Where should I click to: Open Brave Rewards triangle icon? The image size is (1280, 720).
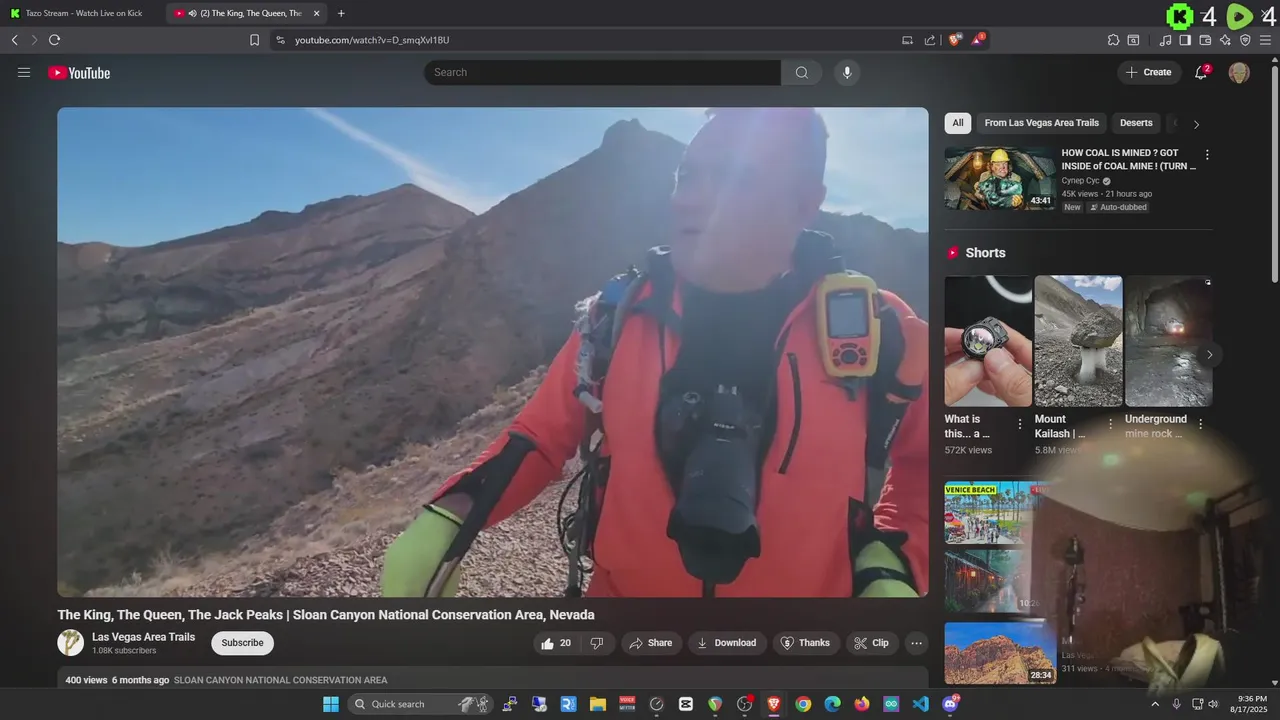tap(978, 40)
